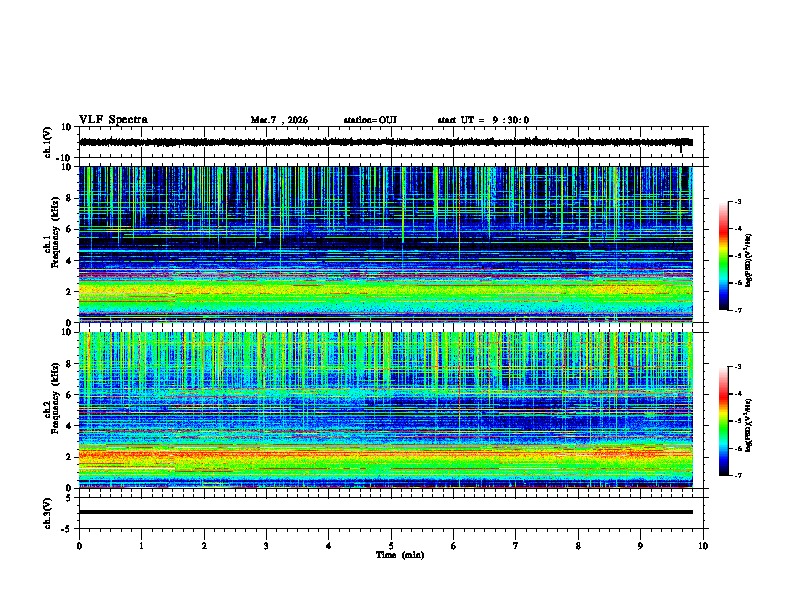792x612 pixels.
Task: Select the "start UT = 9 :30: 0" text
Action: pyautogui.click(x=483, y=120)
